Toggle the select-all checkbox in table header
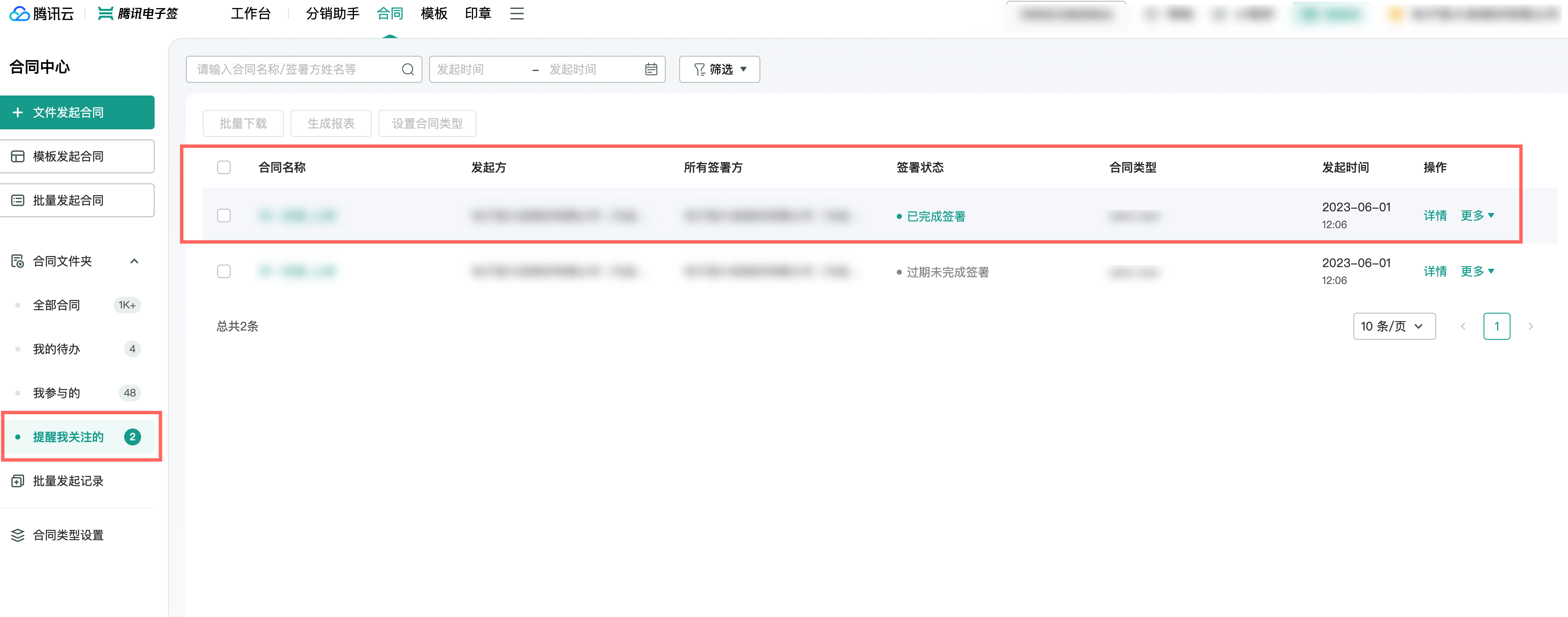Viewport: 1568px width, 617px height. (224, 167)
